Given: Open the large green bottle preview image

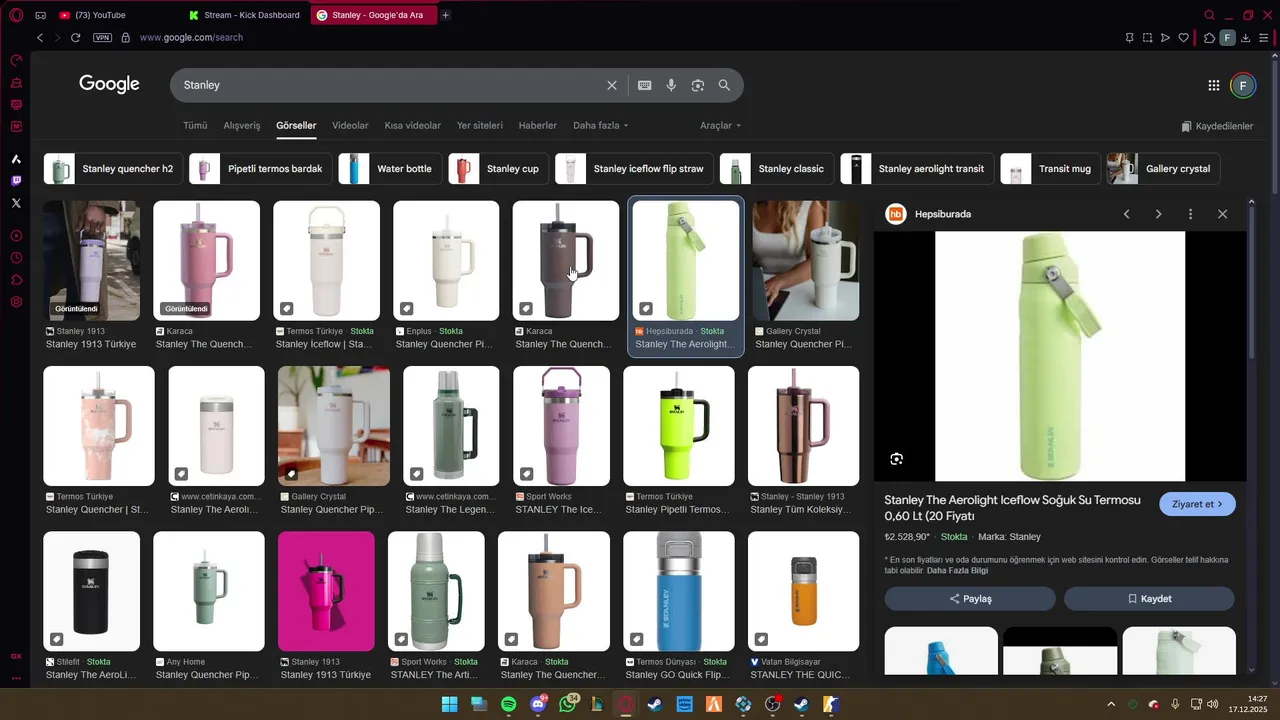Looking at the screenshot, I should click(x=1060, y=356).
